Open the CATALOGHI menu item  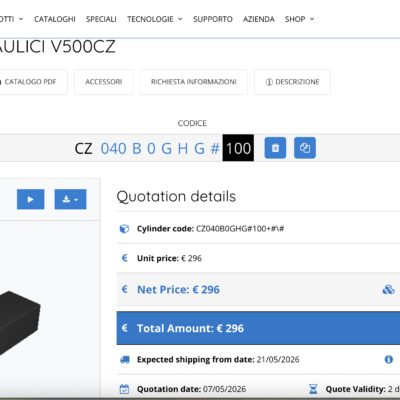coord(55,19)
